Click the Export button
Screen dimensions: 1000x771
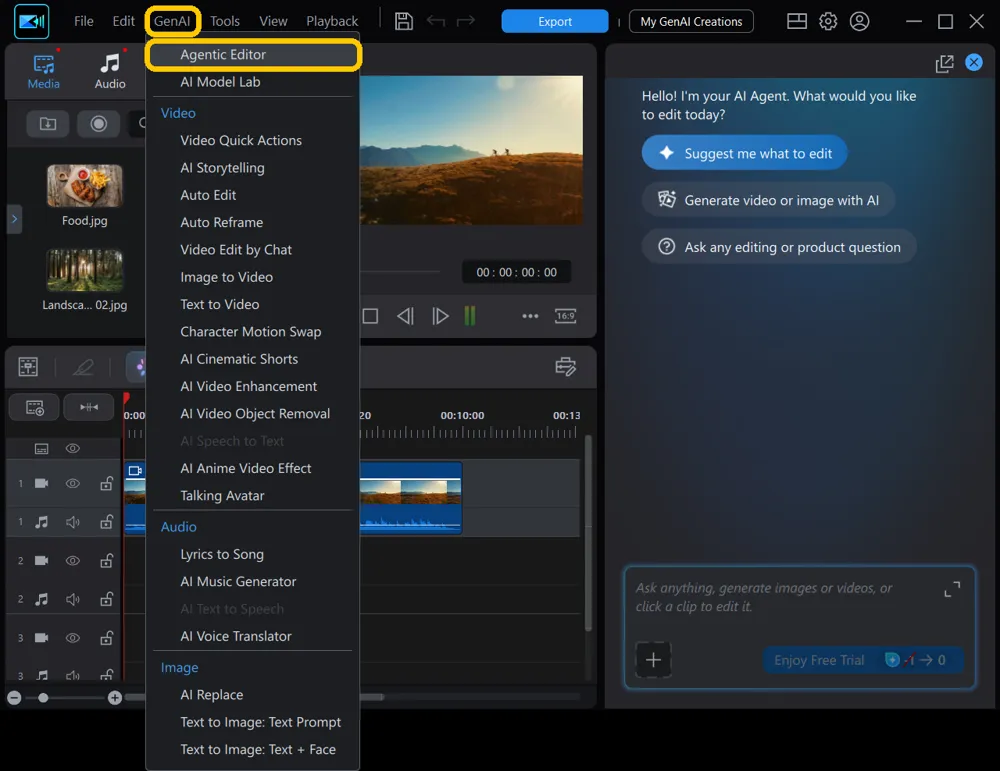(554, 21)
